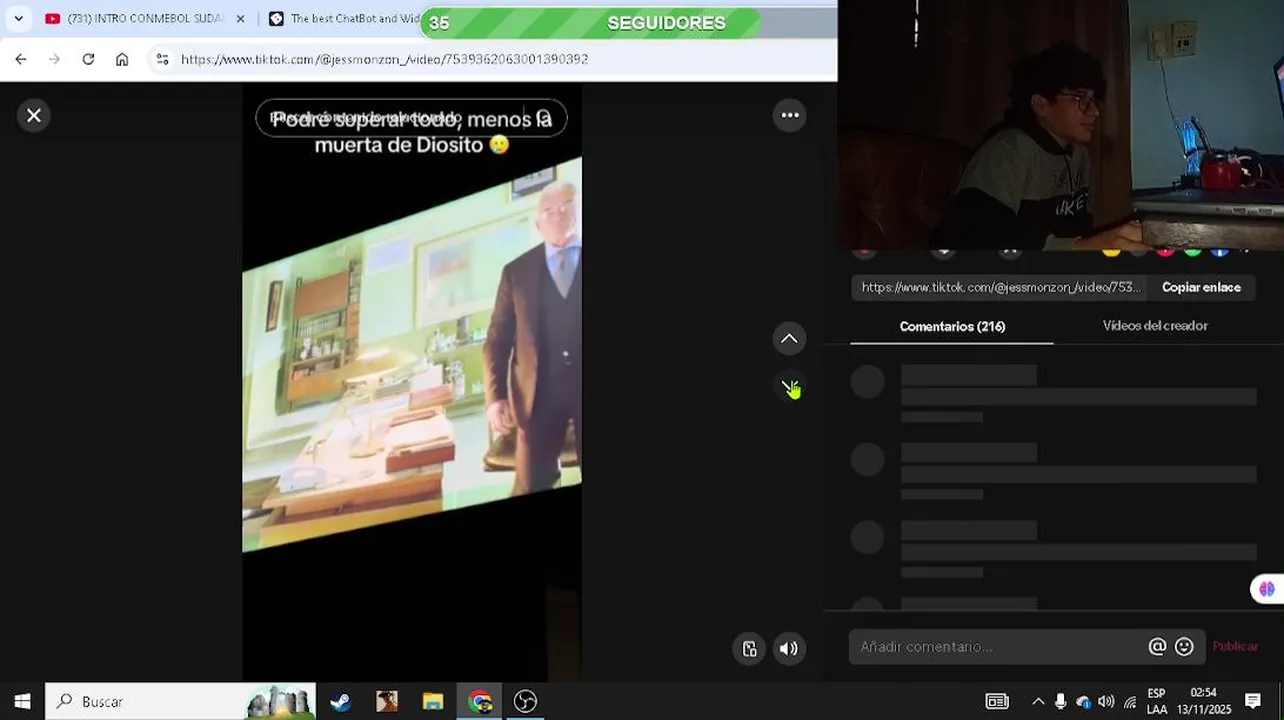This screenshot has height=720, width=1284.
Task: Click the microphone tray icon
Action: (1060, 701)
